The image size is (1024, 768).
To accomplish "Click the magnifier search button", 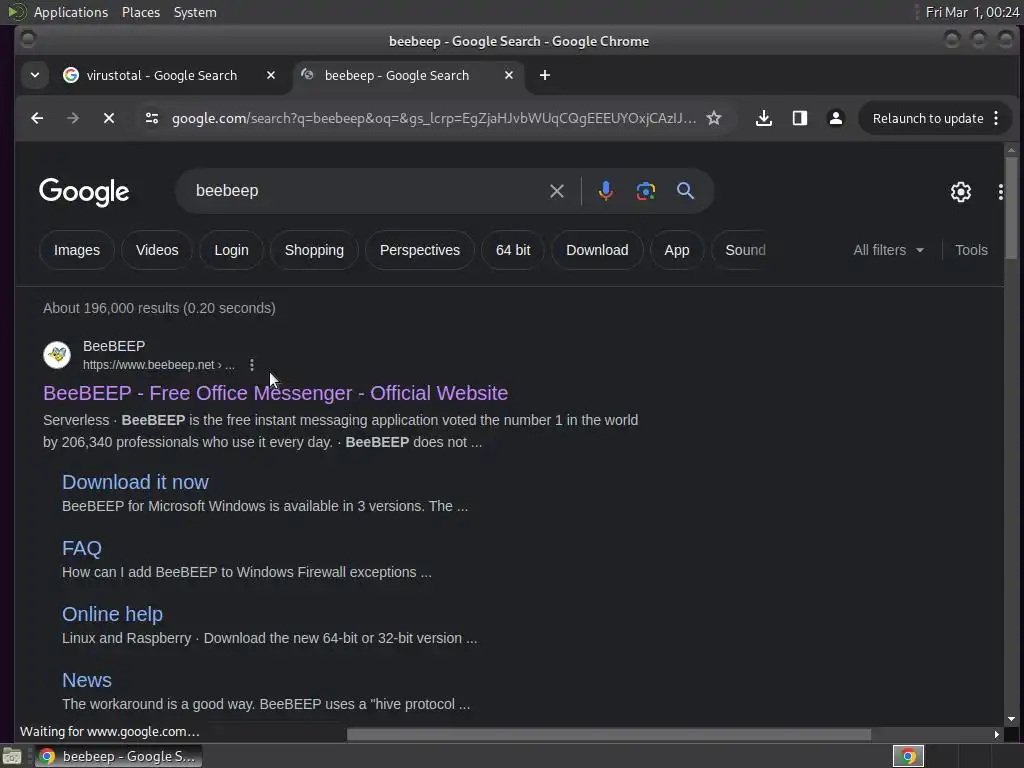I will [685, 191].
